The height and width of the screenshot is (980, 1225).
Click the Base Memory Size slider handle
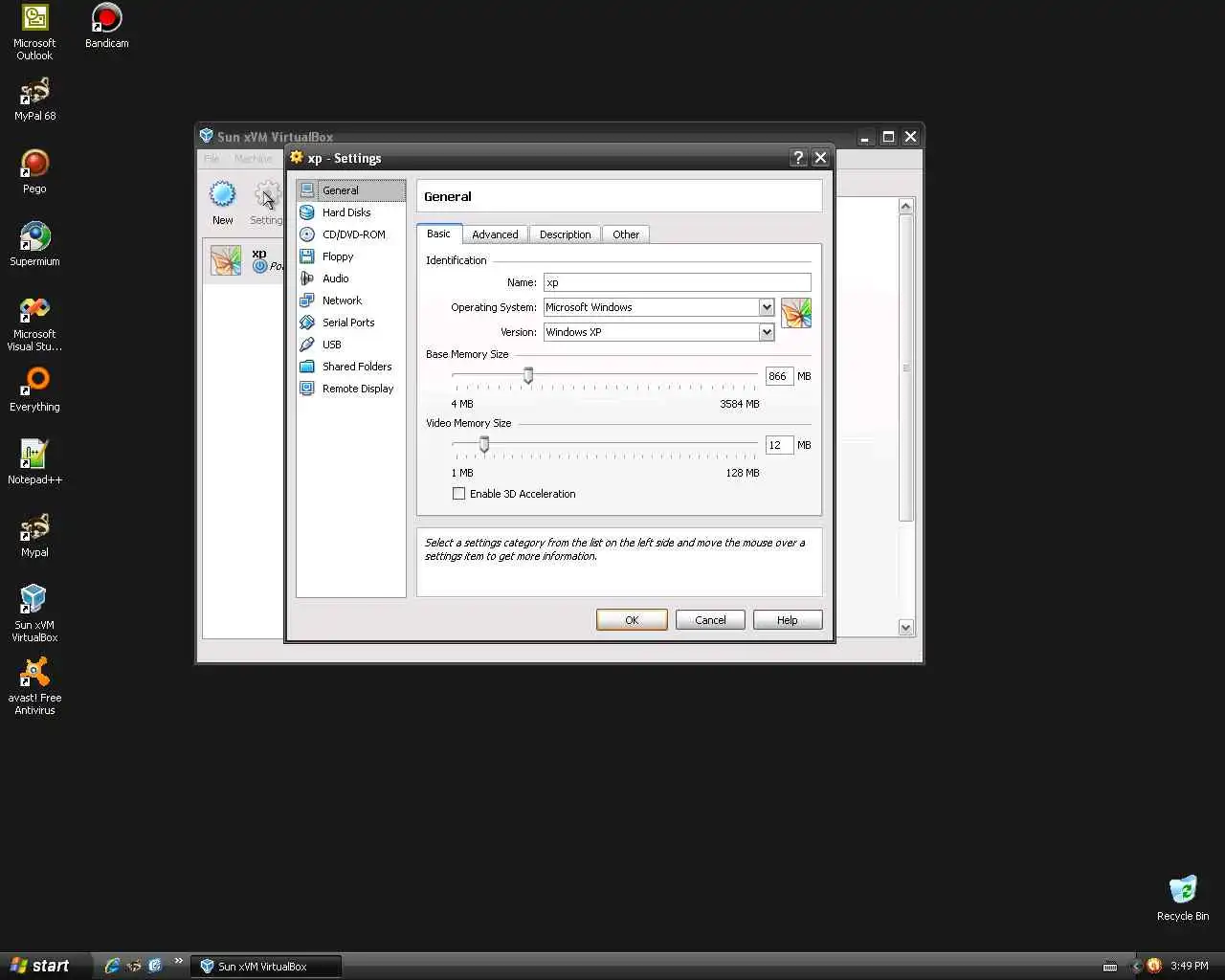[x=528, y=375]
